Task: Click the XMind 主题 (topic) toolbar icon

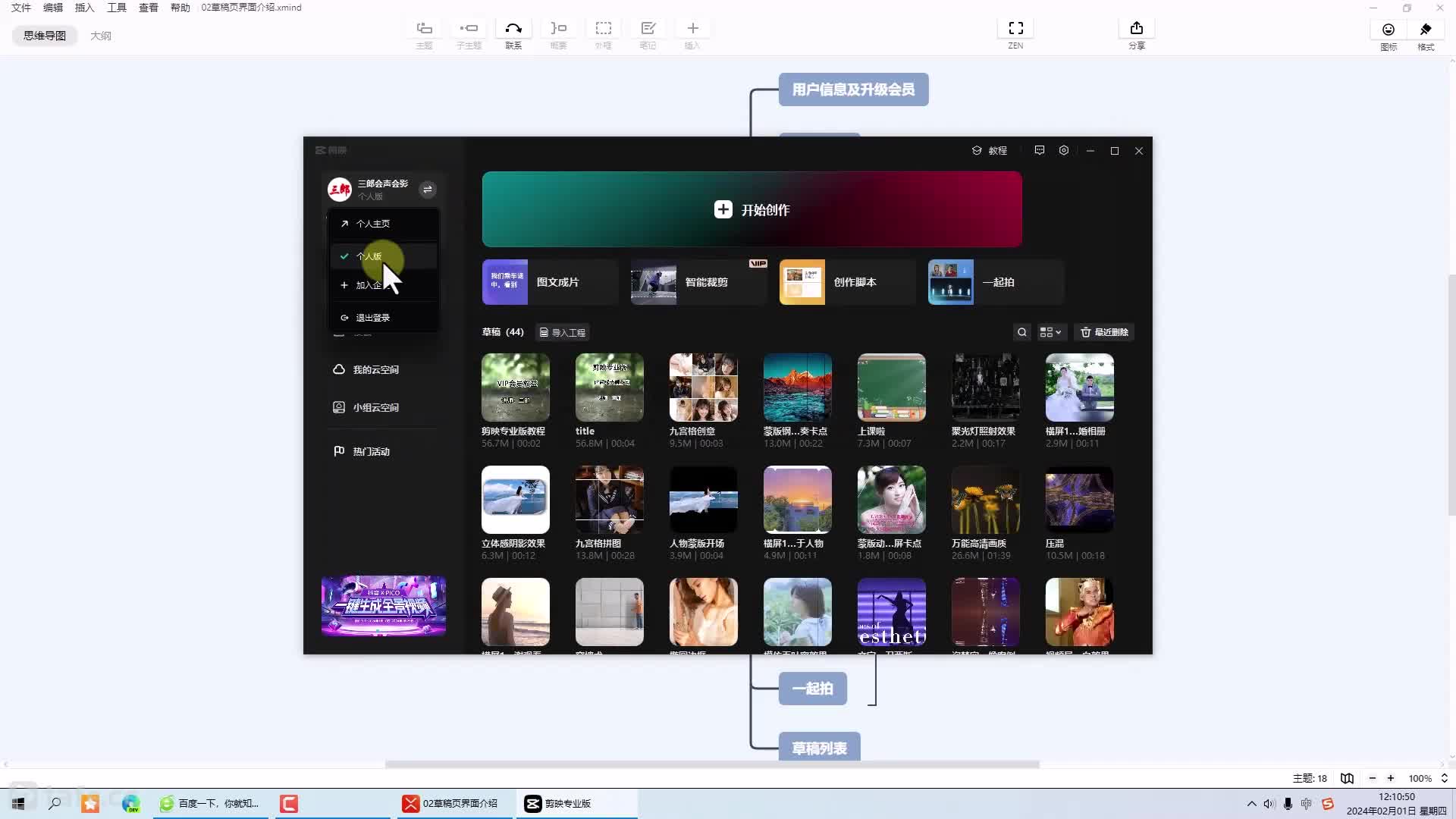Action: [424, 28]
